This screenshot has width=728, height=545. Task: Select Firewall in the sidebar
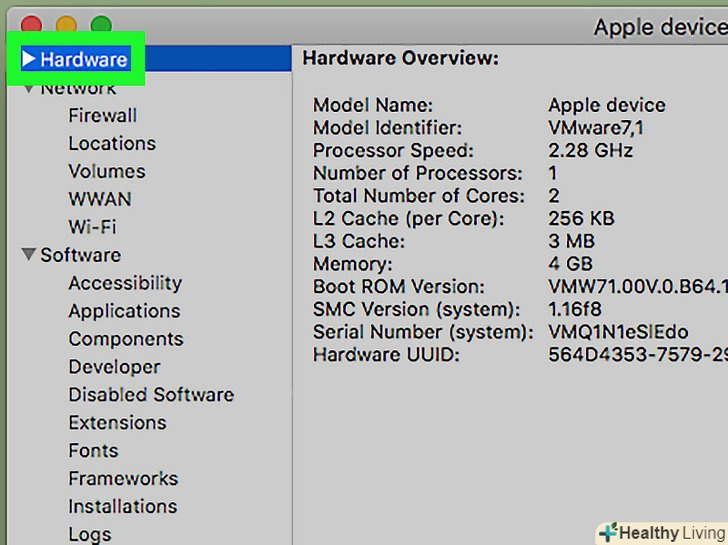pos(102,116)
